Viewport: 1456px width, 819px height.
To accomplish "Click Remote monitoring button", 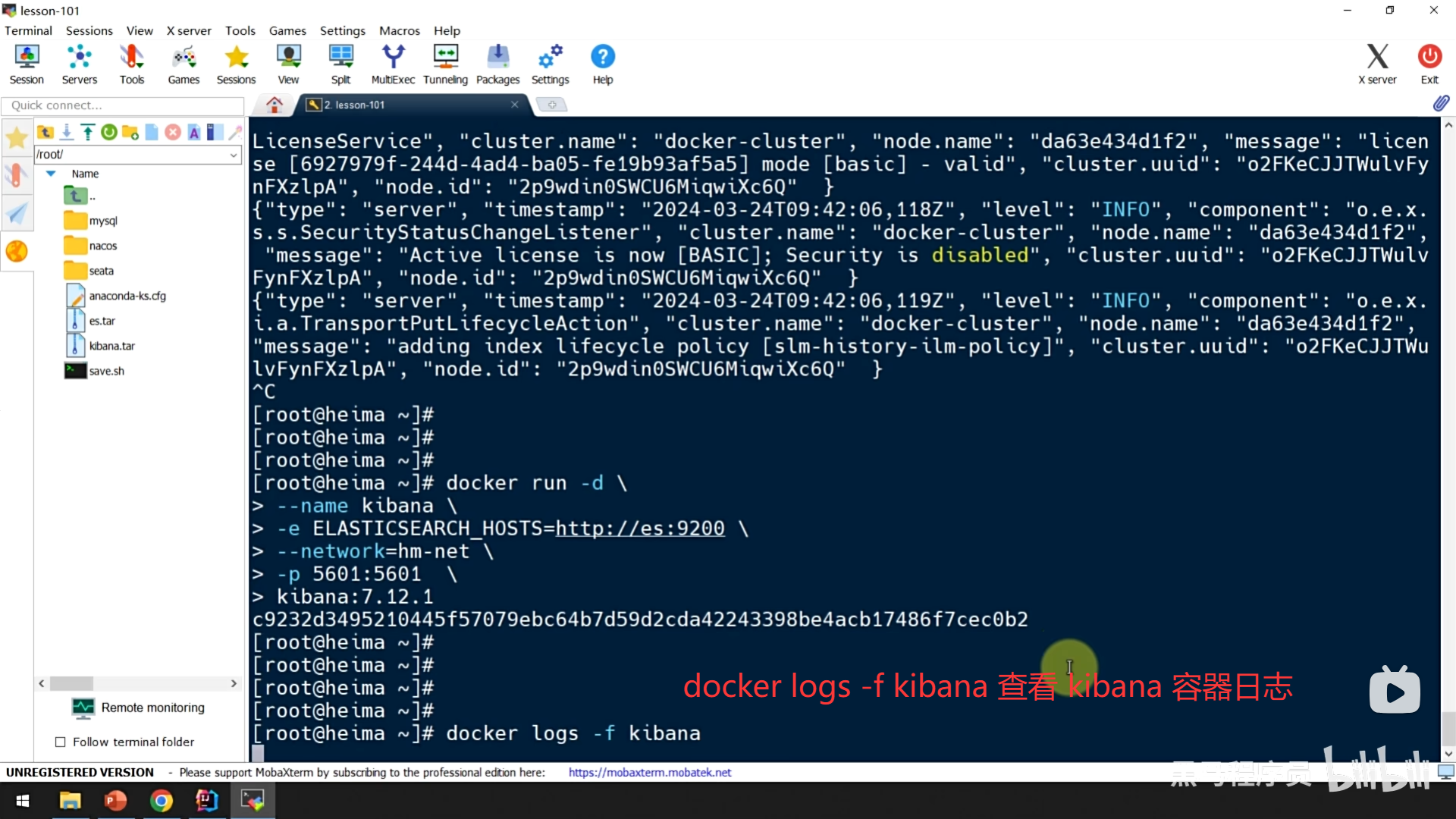I will click(138, 708).
